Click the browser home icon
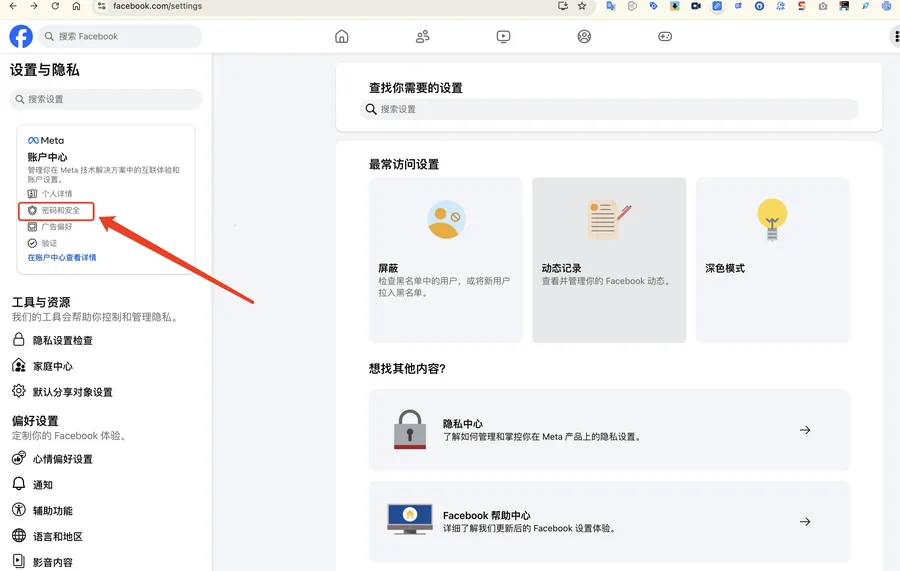This screenshot has height=571, width=900. point(76,6)
